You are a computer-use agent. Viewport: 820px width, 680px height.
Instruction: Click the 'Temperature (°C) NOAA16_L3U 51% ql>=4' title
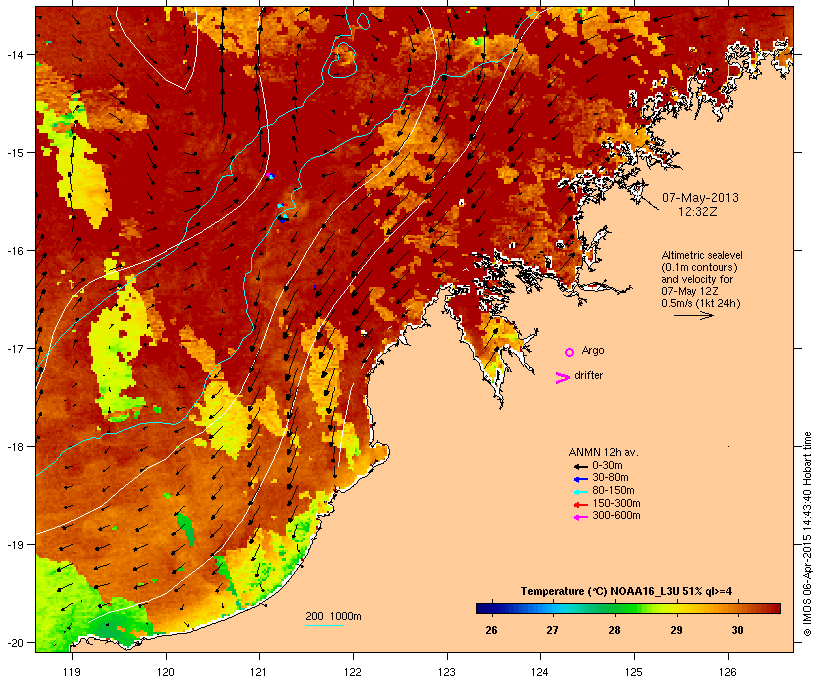[x=626, y=592]
